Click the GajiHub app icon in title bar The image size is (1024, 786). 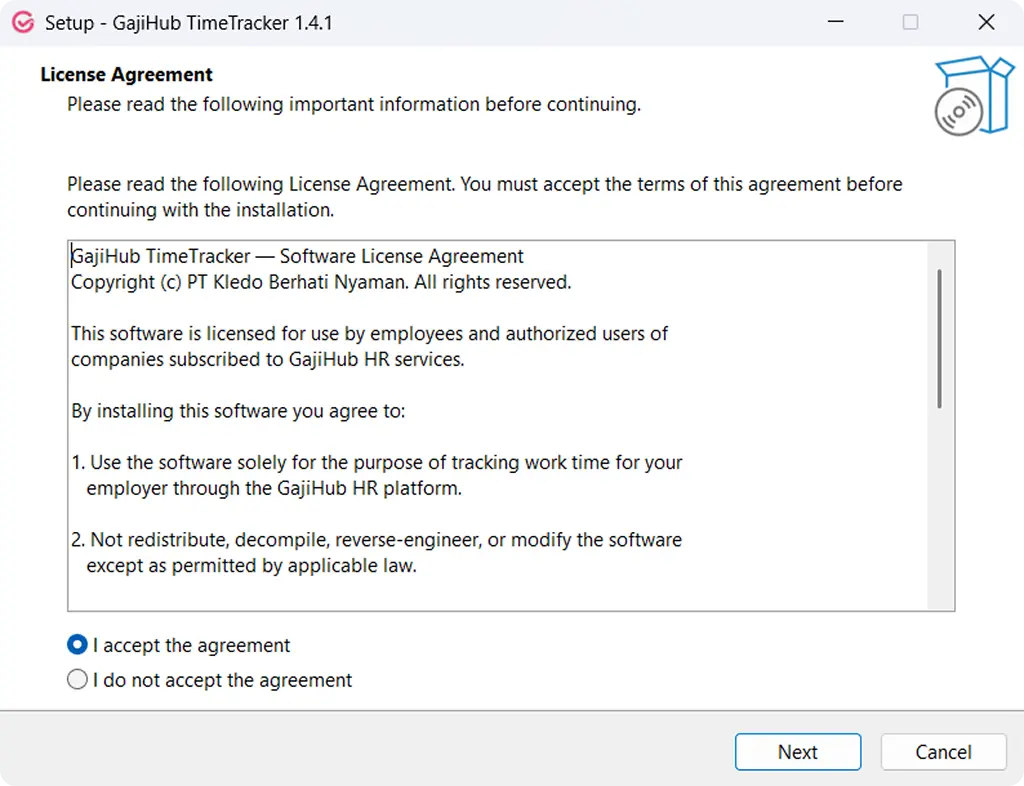(x=23, y=22)
